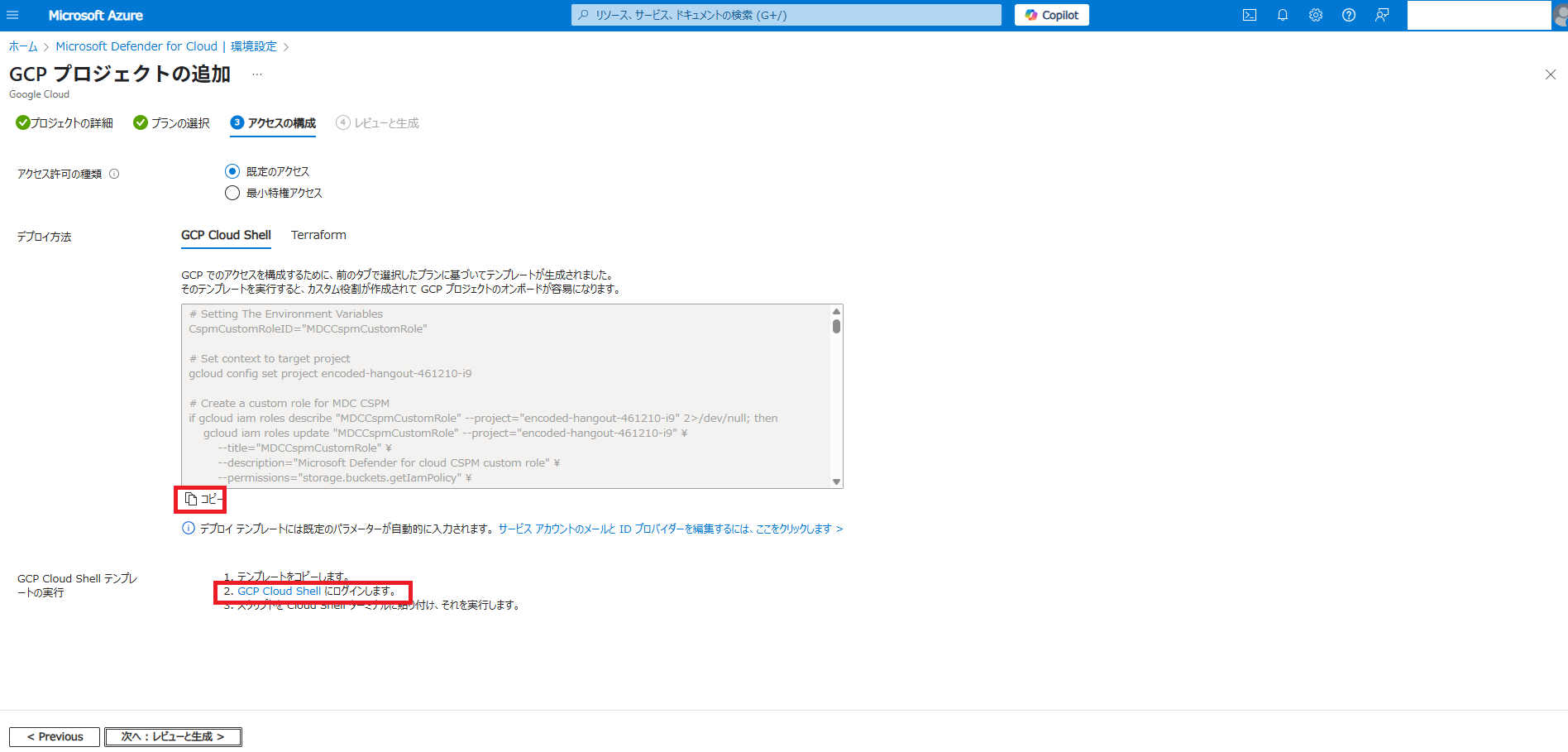Close the GCP project blade

pyautogui.click(x=1551, y=74)
